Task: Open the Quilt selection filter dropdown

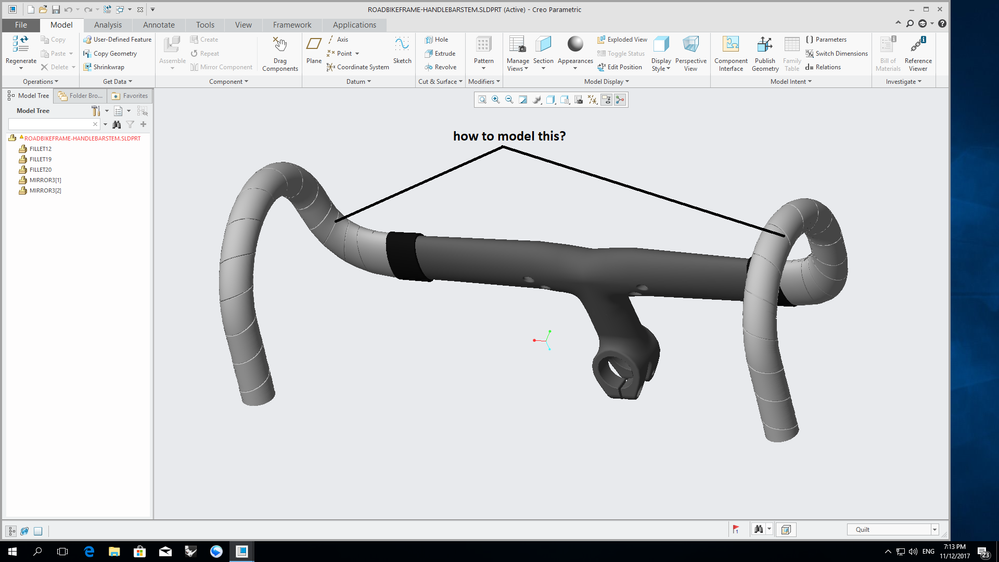Action: tap(935, 530)
